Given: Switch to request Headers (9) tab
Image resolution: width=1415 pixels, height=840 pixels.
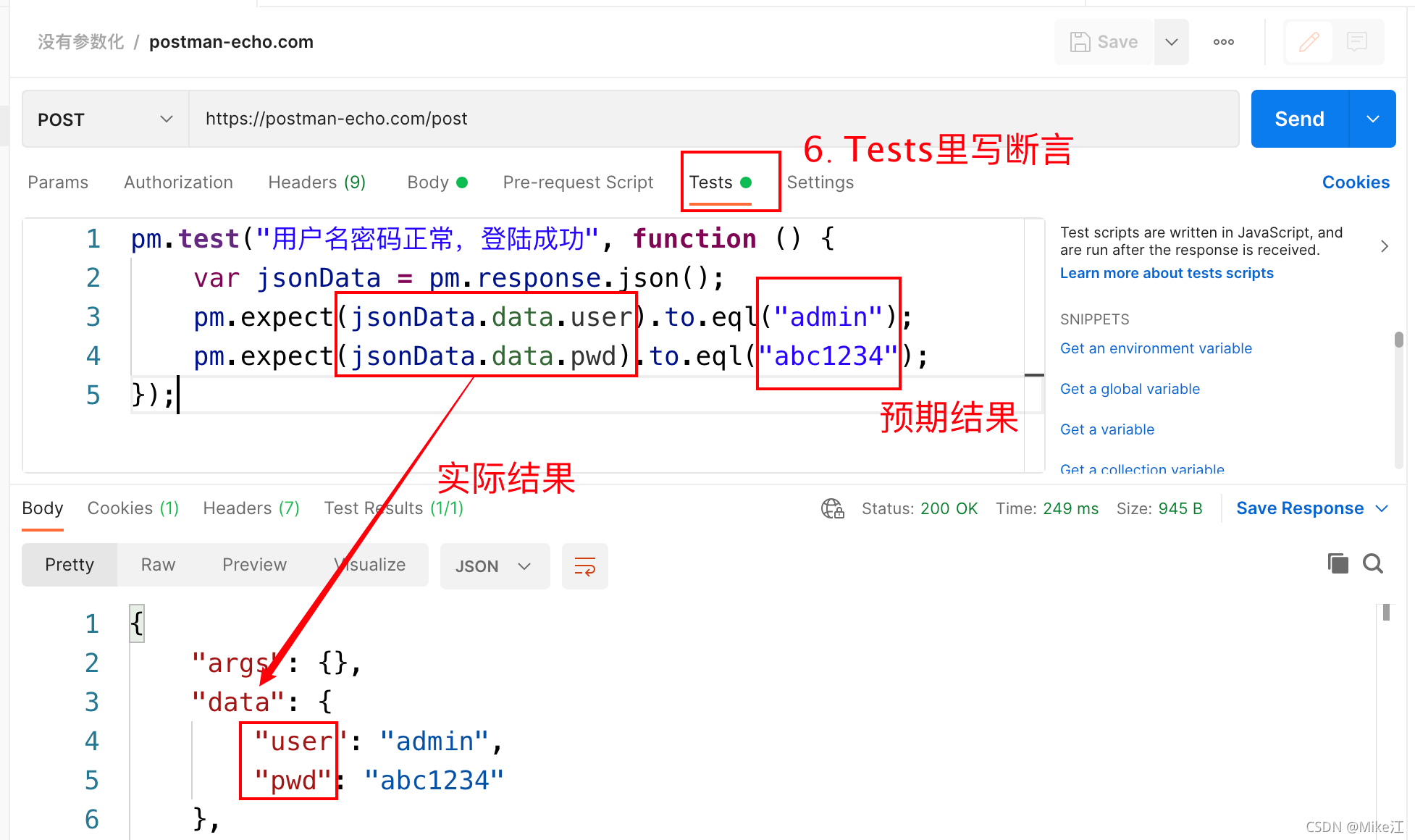Looking at the screenshot, I should point(316,182).
